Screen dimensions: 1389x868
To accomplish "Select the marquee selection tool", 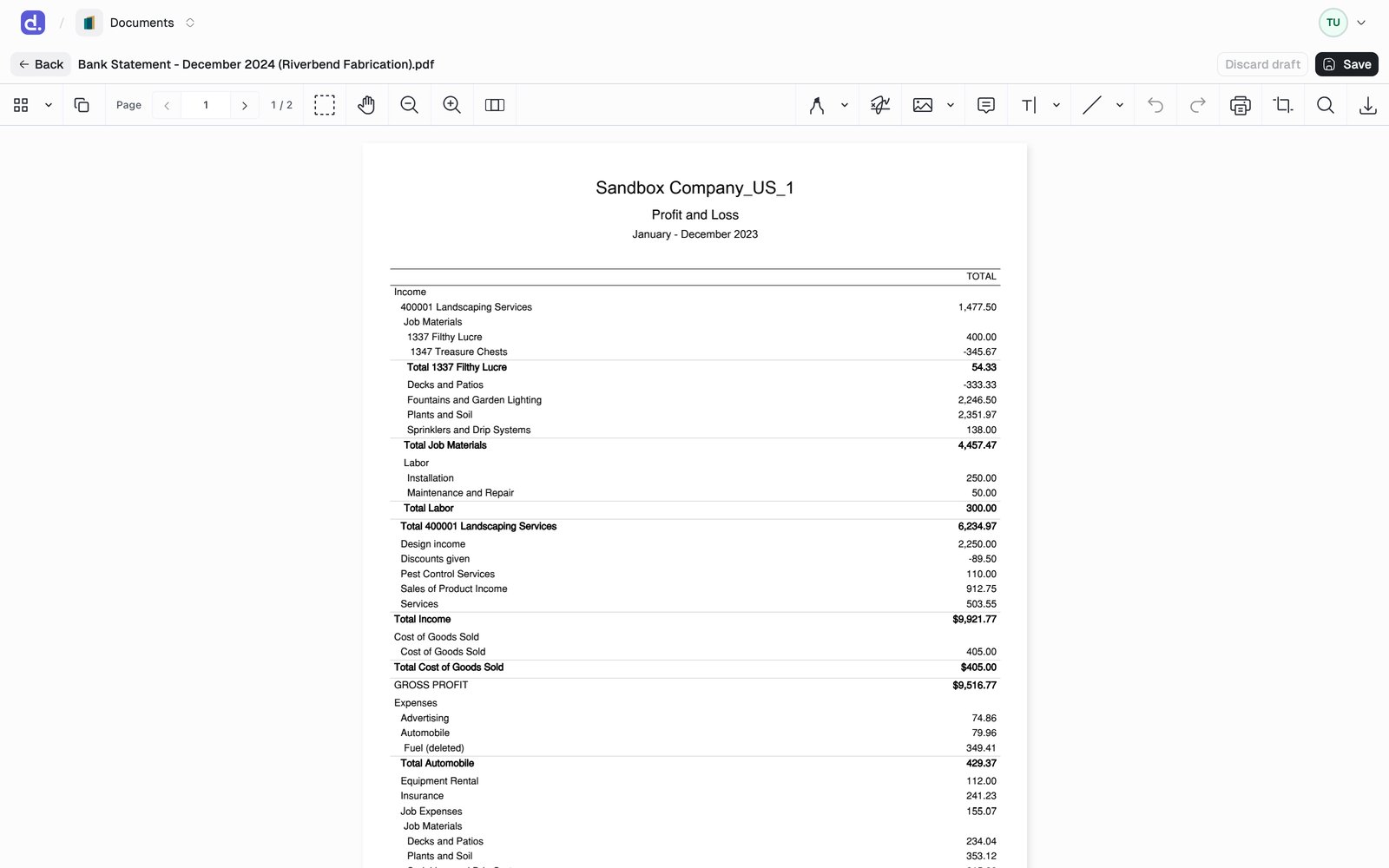I will click(x=325, y=105).
